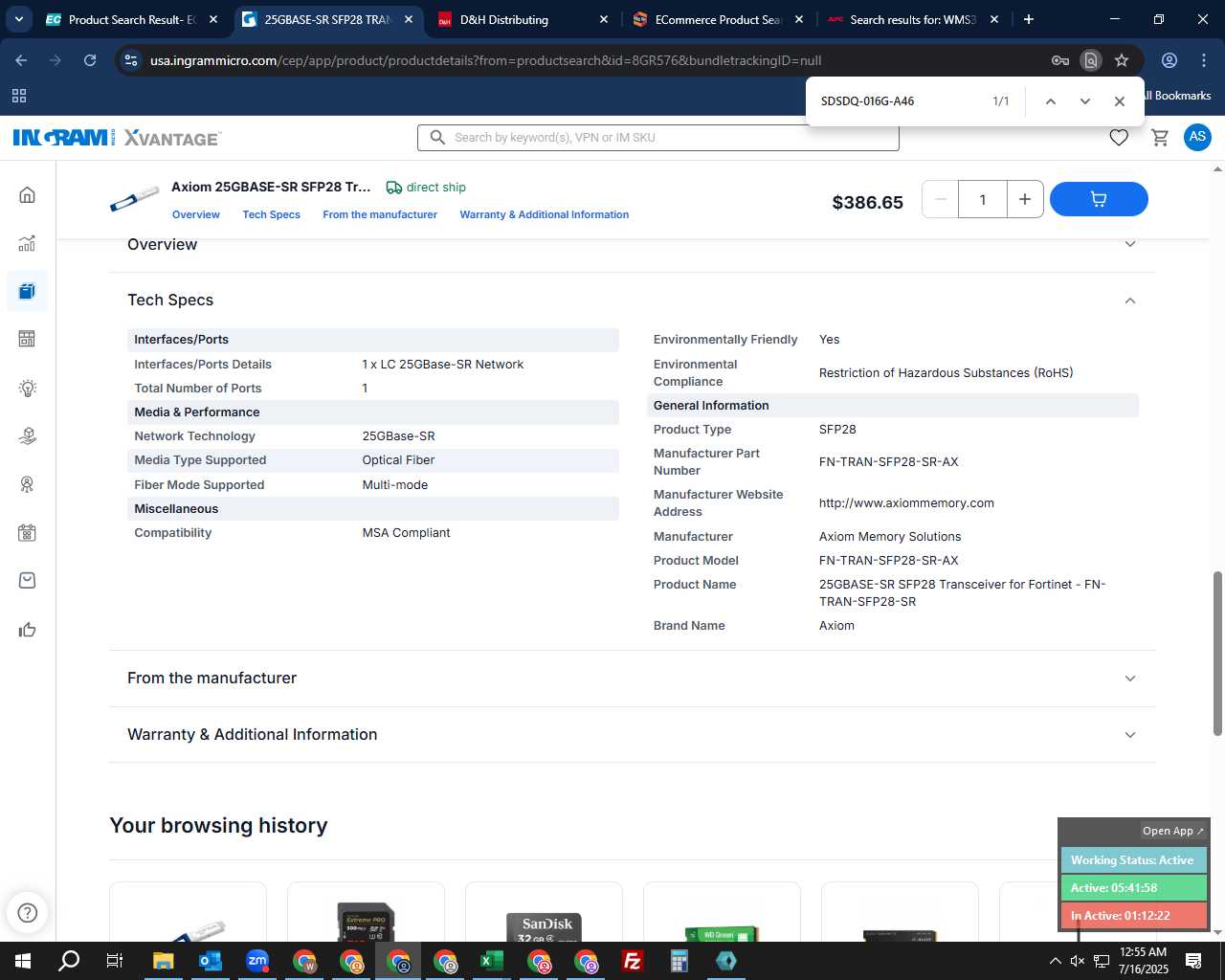Click the Ingram Micro Xvantage logo
1225x980 pixels.
[x=117, y=138]
